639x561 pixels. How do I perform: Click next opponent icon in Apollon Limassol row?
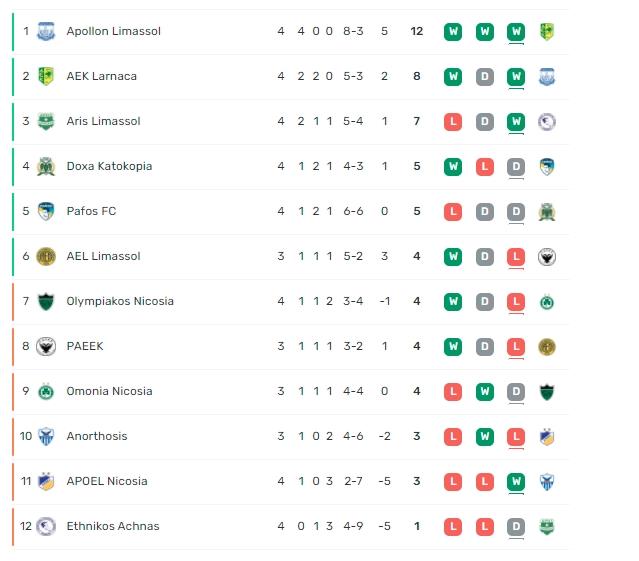click(x=546, y=31)
